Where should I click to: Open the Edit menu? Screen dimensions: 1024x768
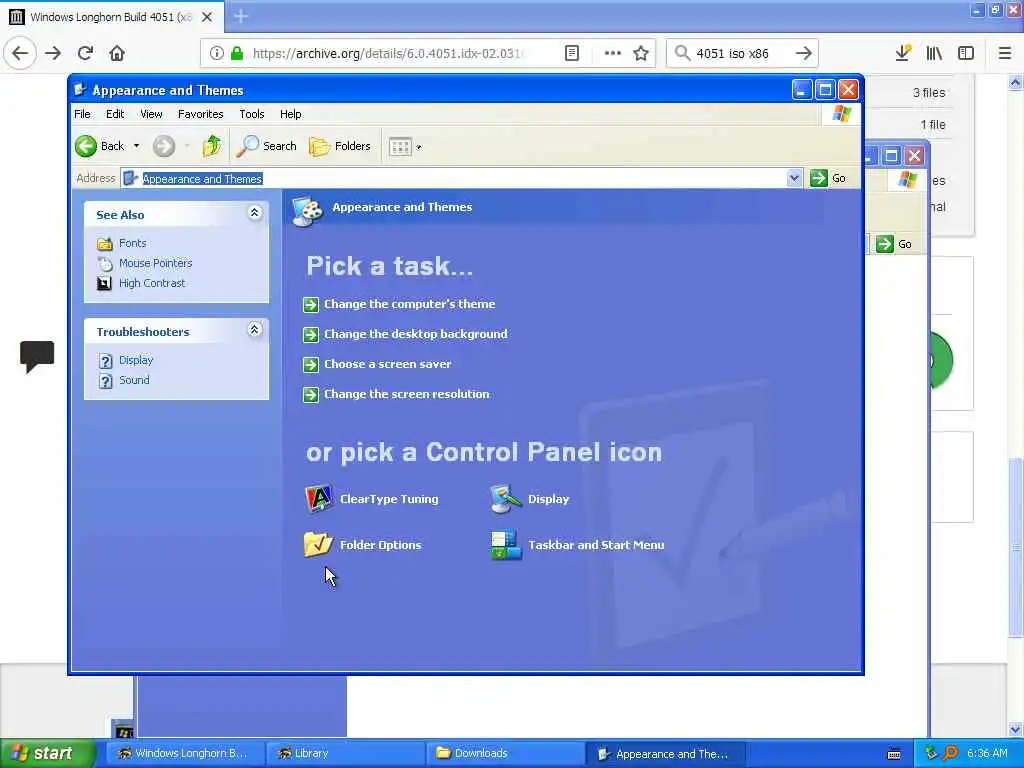pyautogui.click(x=115, y=114)
